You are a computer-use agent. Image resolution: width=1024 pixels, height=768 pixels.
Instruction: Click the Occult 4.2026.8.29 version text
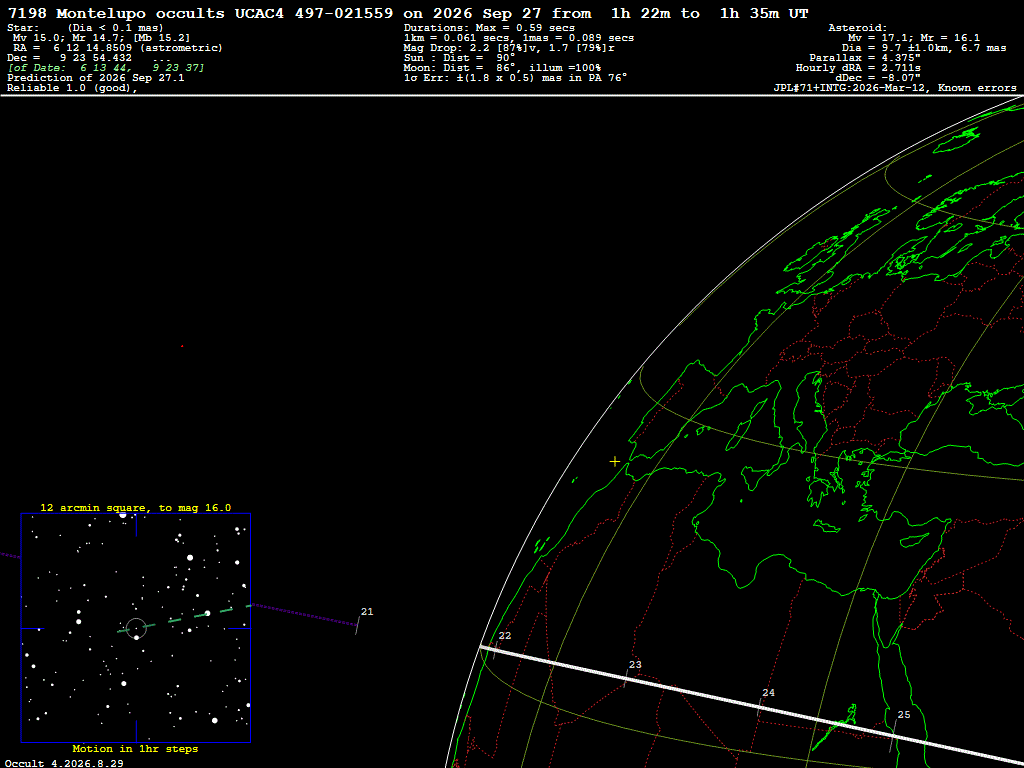tap(64, 763)
